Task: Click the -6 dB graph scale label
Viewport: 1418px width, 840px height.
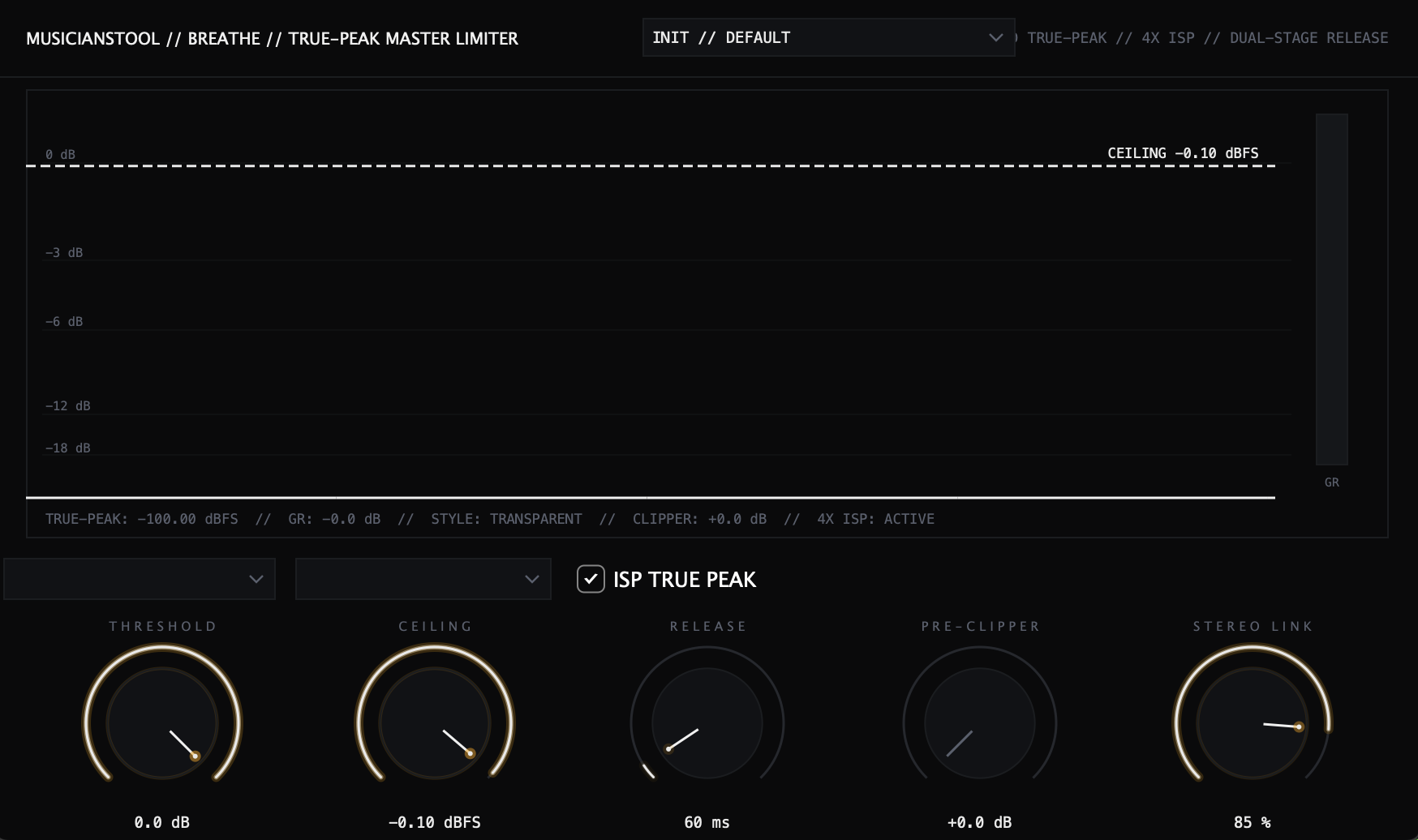Action: (64, 322)
